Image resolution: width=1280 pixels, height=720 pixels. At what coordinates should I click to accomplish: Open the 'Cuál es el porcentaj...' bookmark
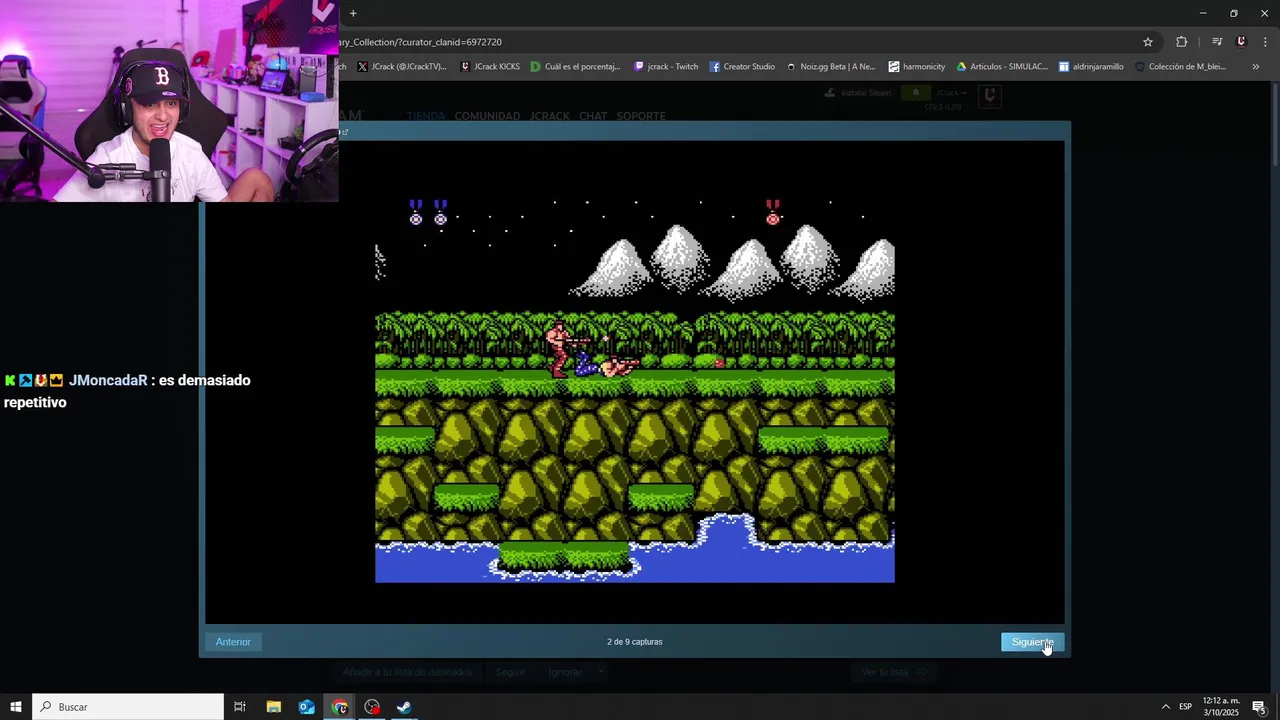point(575,67)
